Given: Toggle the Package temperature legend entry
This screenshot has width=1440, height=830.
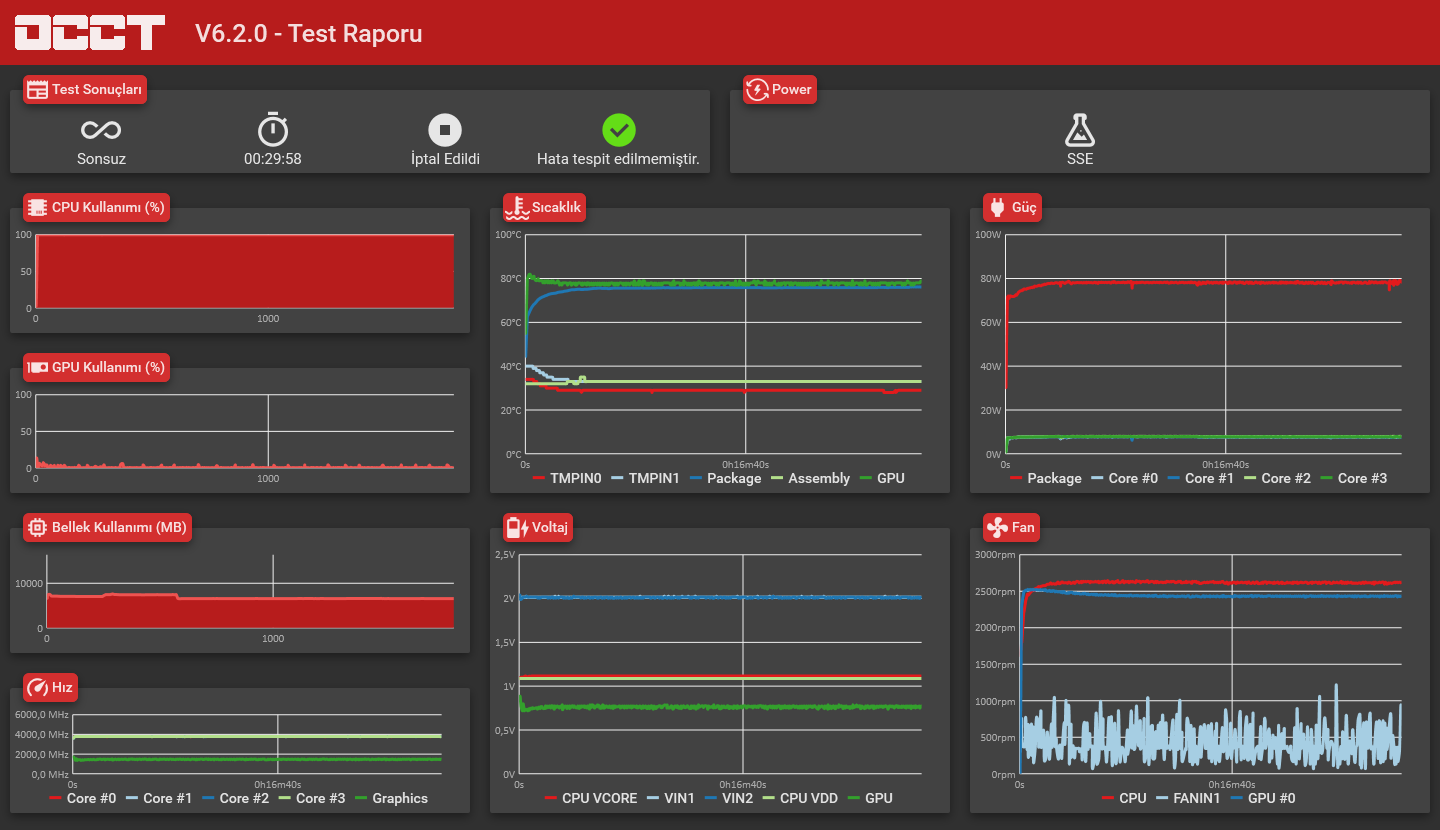Looking at the screenshot, I should tap(725, 478).
